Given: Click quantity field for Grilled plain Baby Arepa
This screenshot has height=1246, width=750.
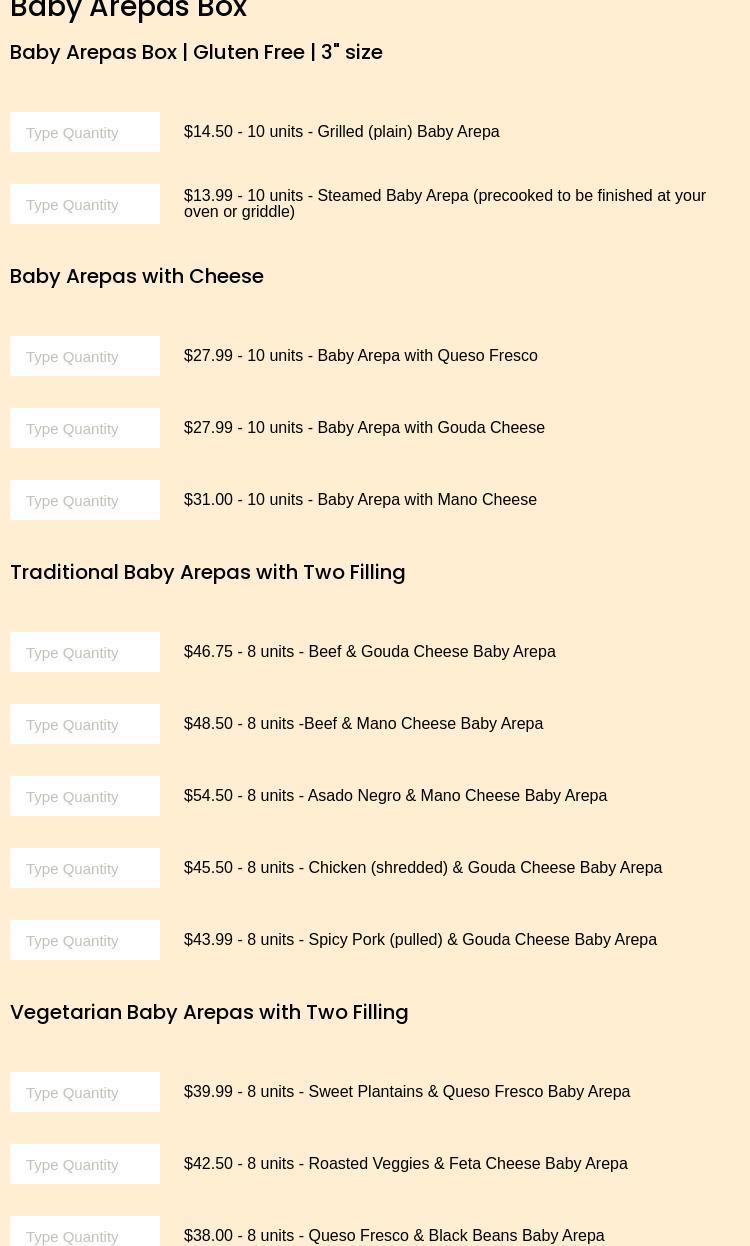Looking at the screenshot, I should click(85, 132).
